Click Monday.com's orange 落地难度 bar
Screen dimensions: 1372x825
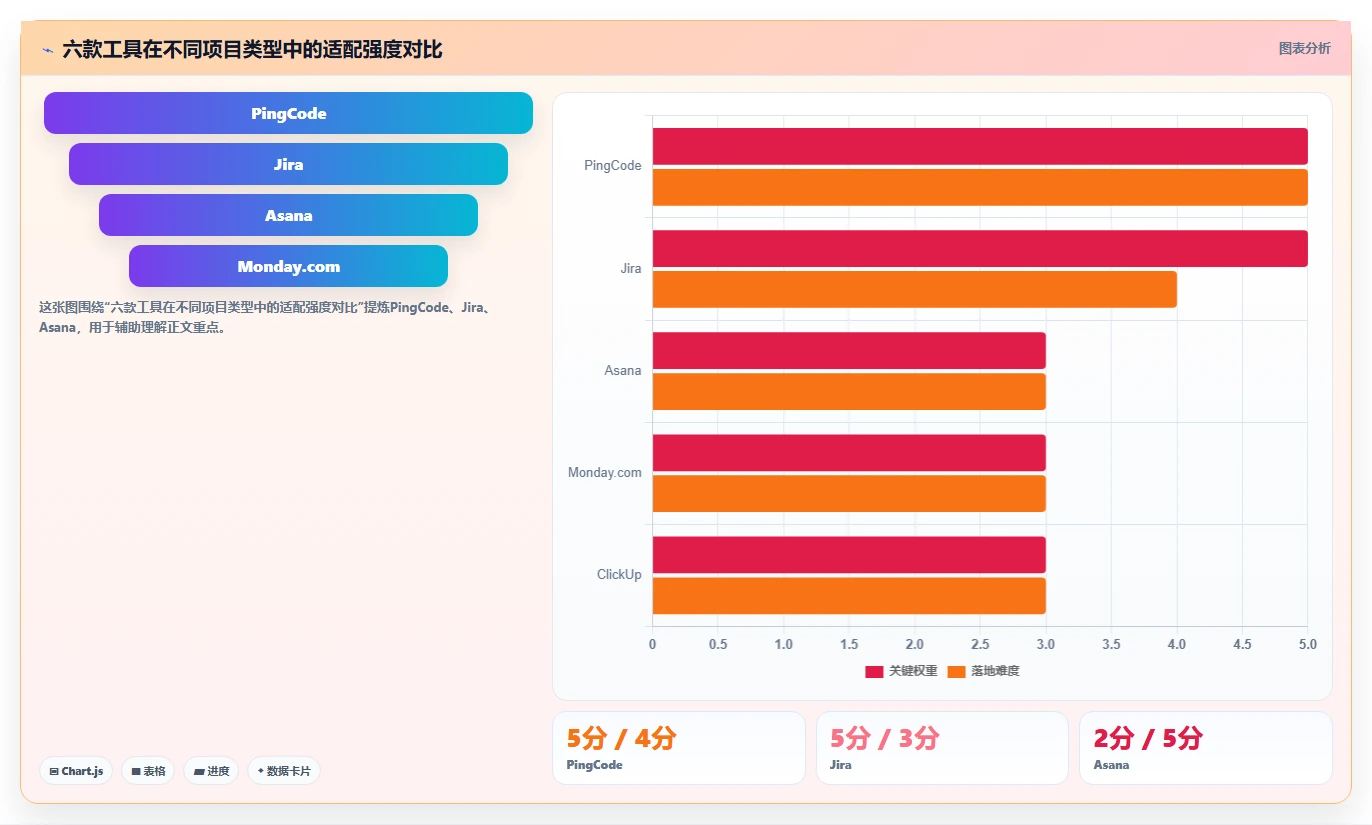(x=849, y=493)
